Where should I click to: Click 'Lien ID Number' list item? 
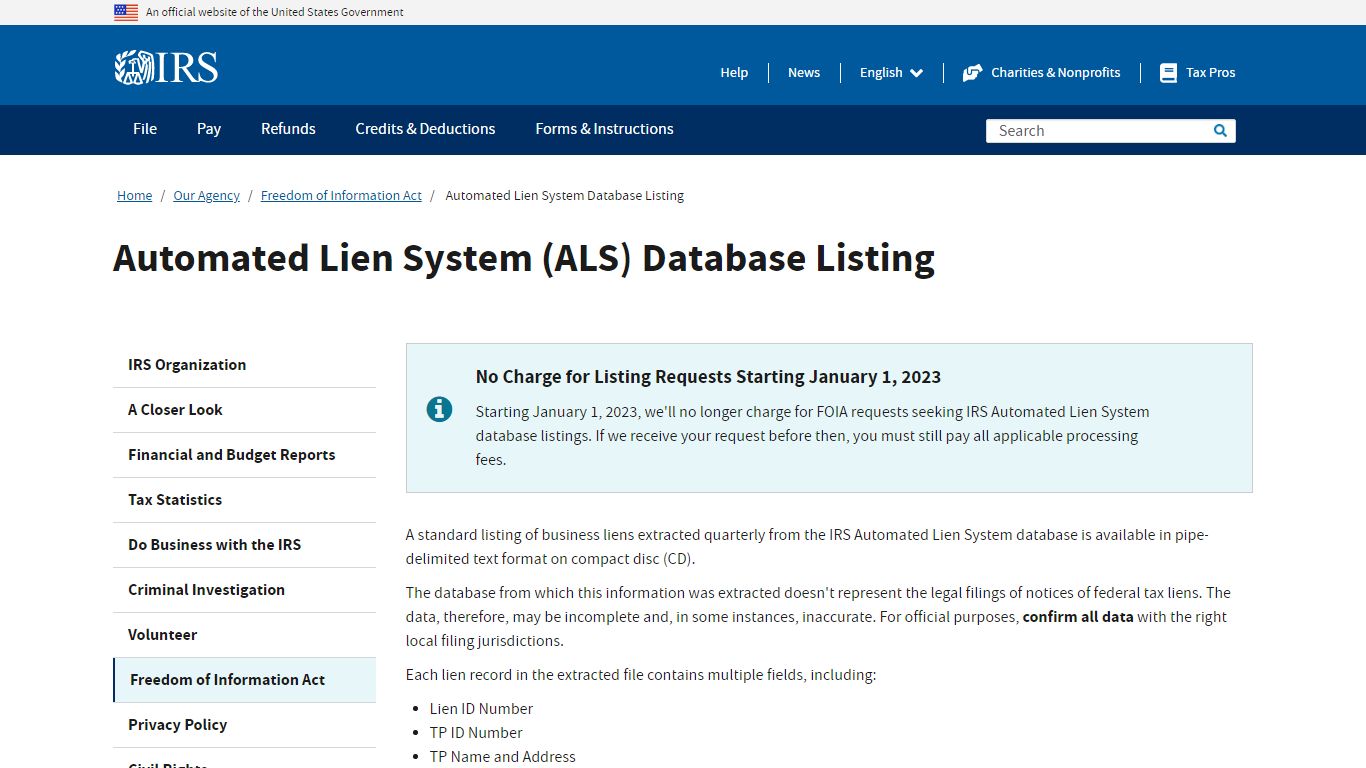481,709
